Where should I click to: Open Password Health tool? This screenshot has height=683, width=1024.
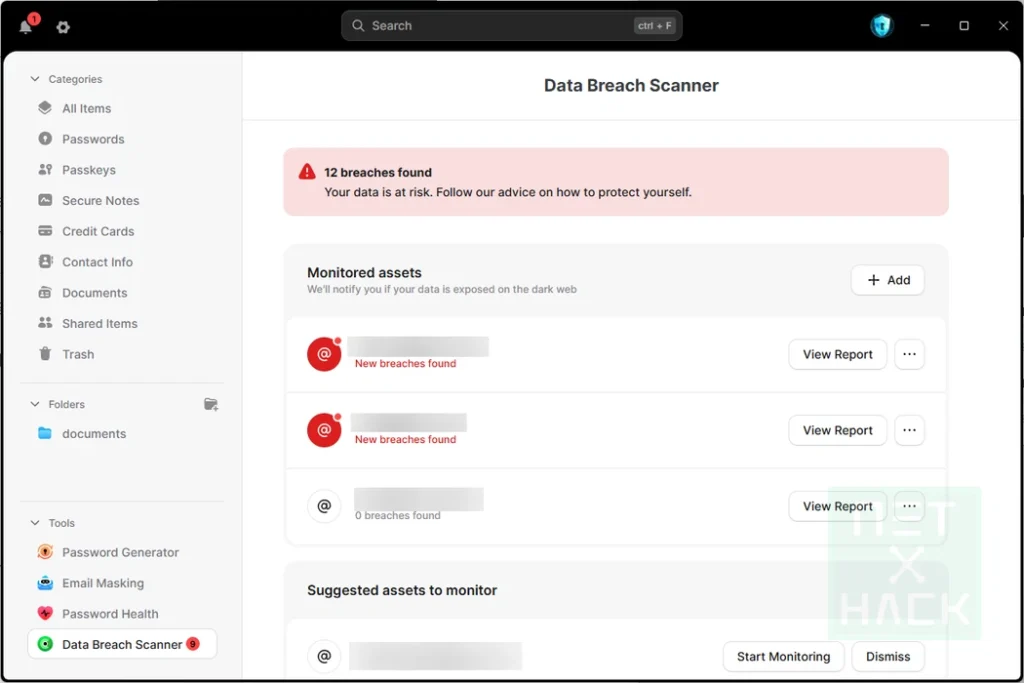[x=110, y=614]
